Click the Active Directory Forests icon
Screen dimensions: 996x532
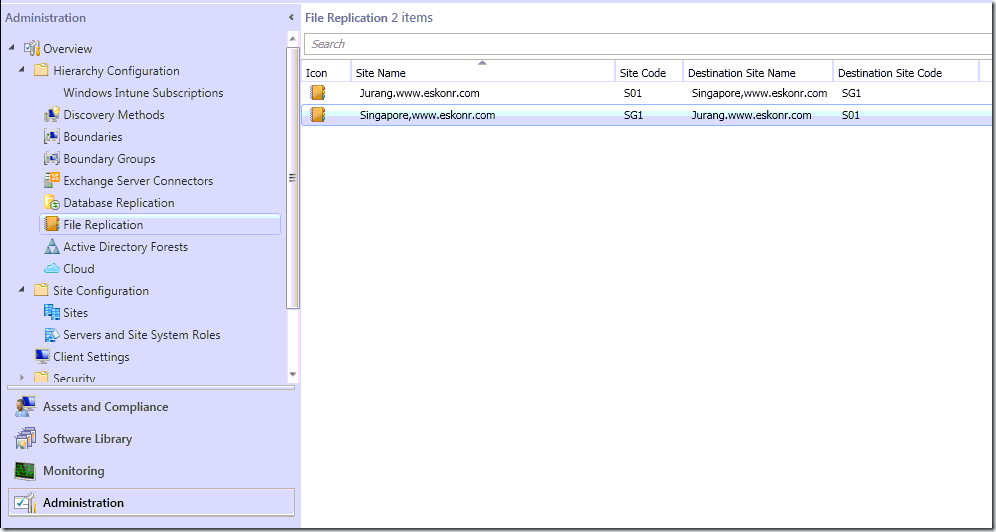(52, 246)
